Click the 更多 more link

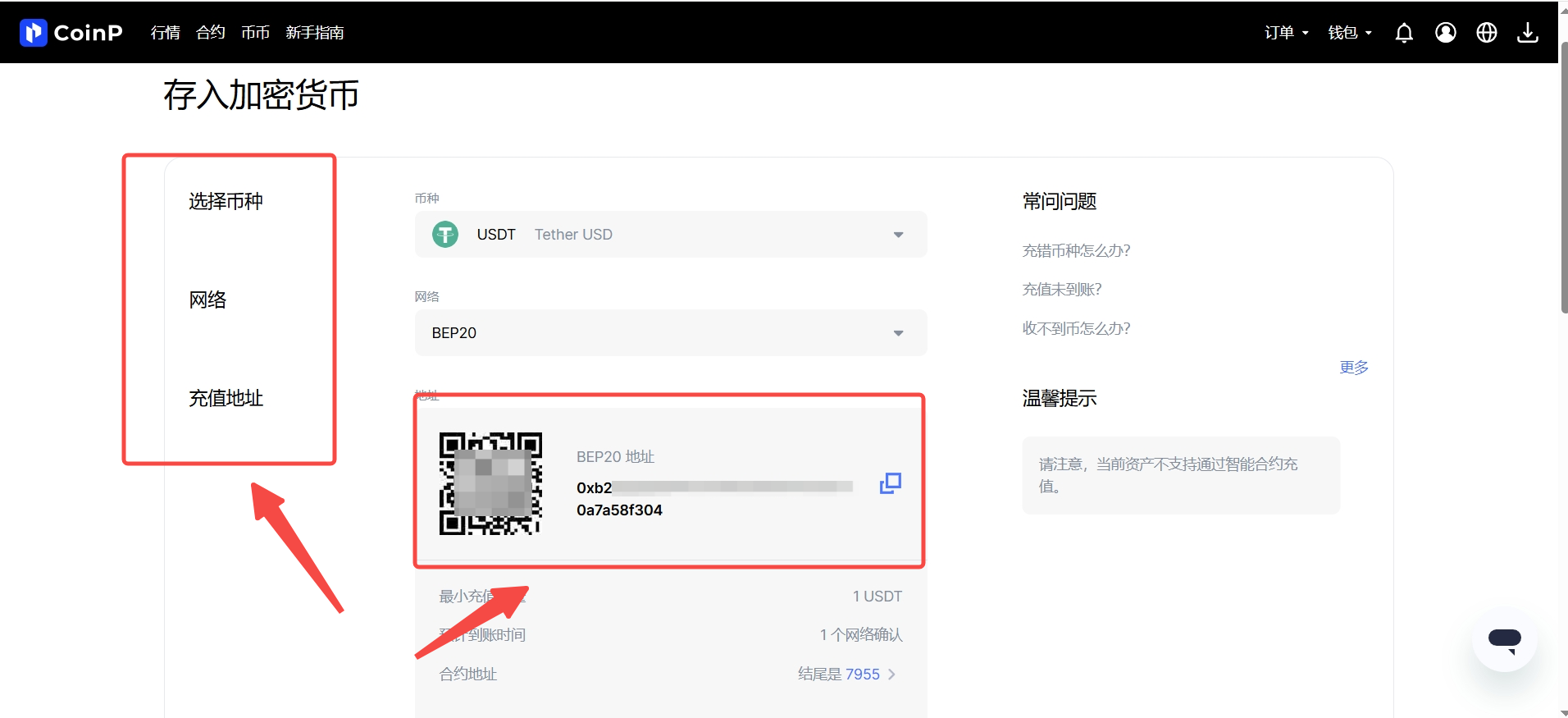(1354, 368)
